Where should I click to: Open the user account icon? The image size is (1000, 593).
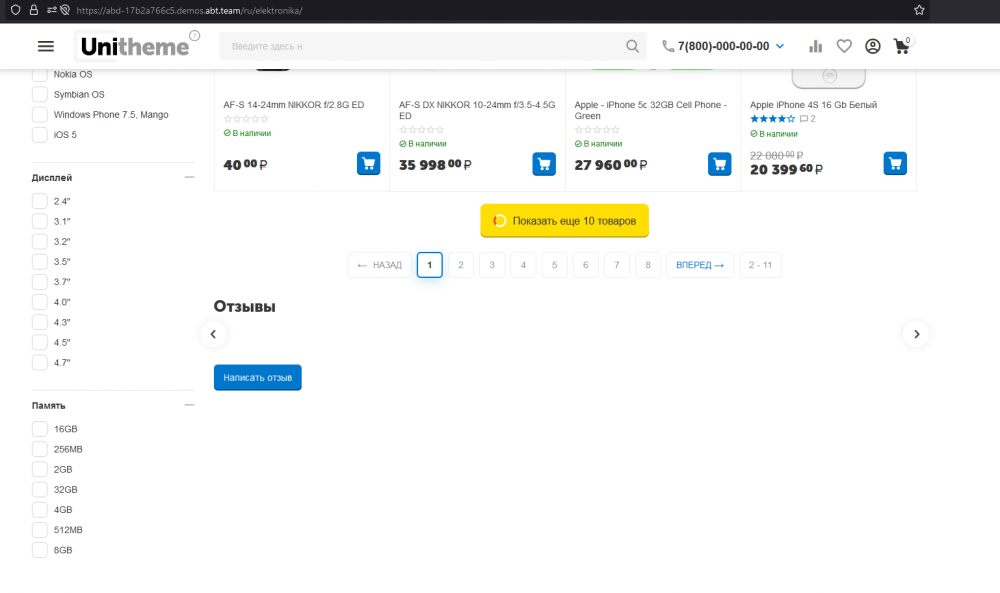(x=873, y=46)
